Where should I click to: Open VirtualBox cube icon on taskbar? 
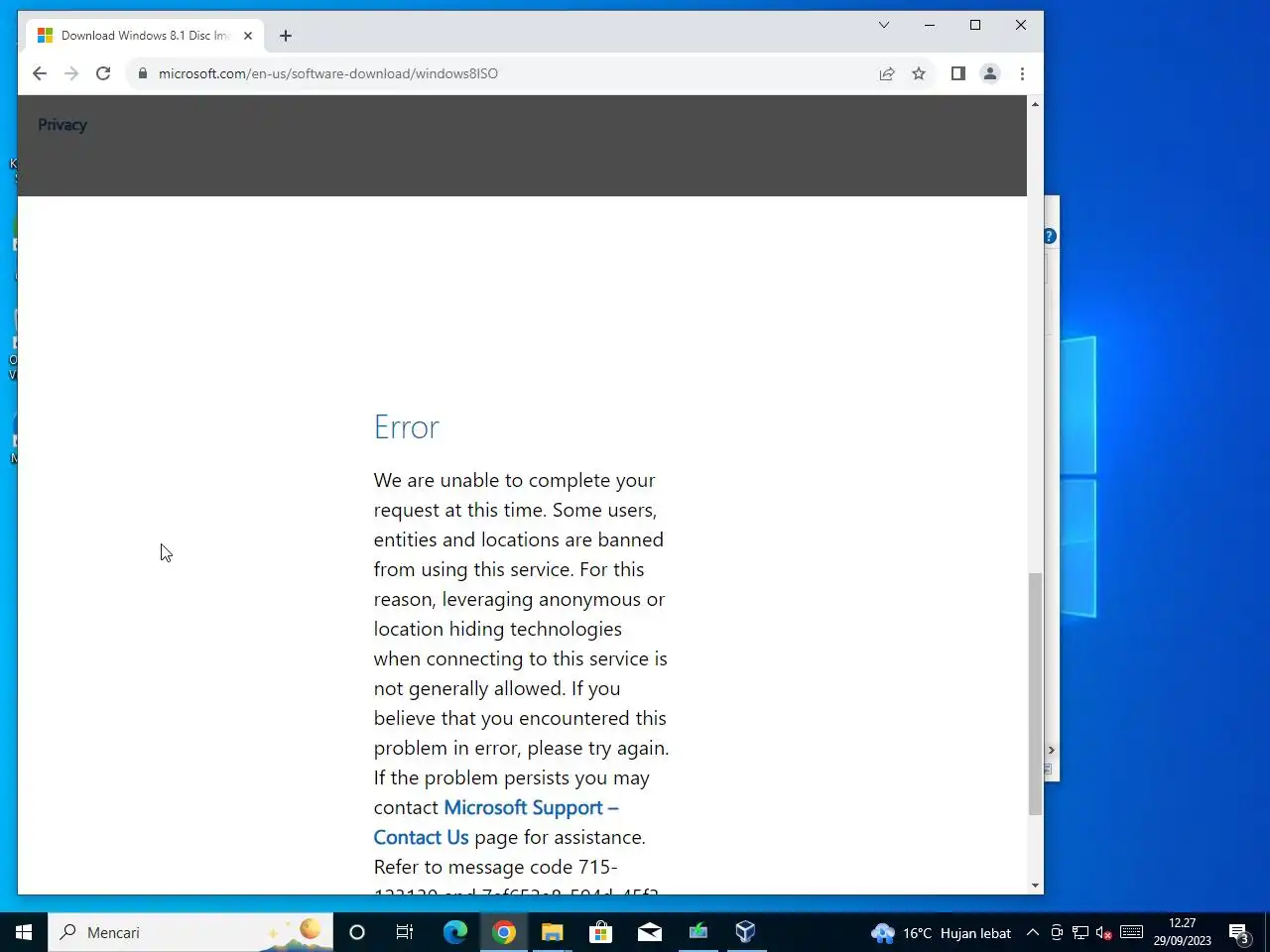pos(746,932)
